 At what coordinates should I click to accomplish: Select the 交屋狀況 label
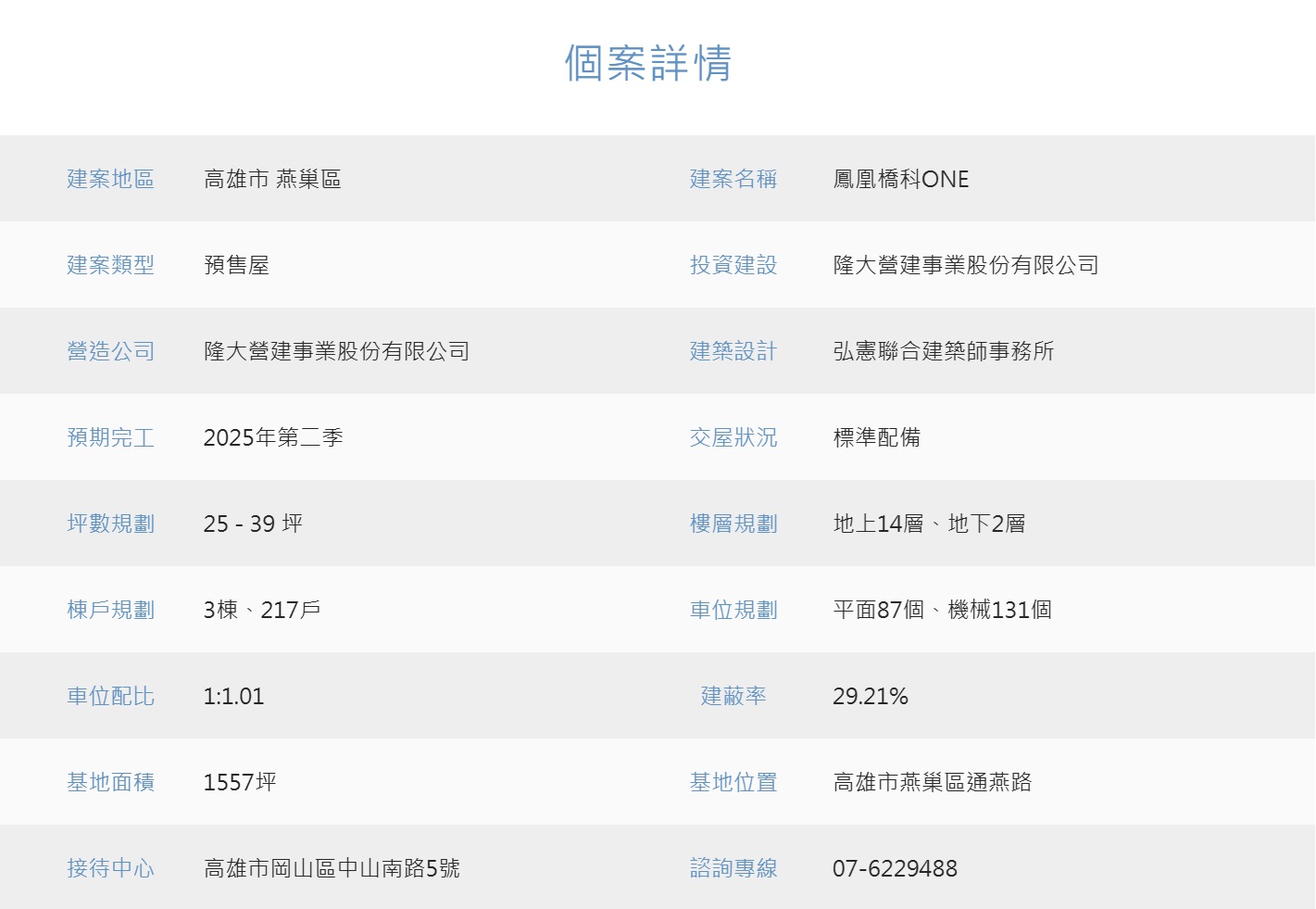point(733,437)
